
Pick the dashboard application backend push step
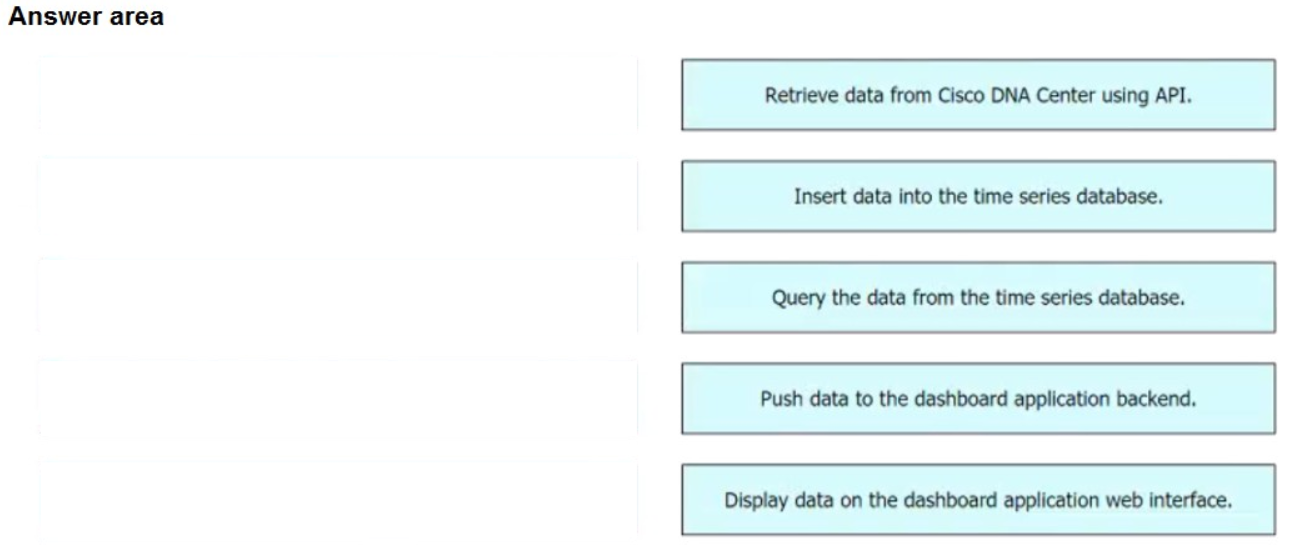coord(978,398)
